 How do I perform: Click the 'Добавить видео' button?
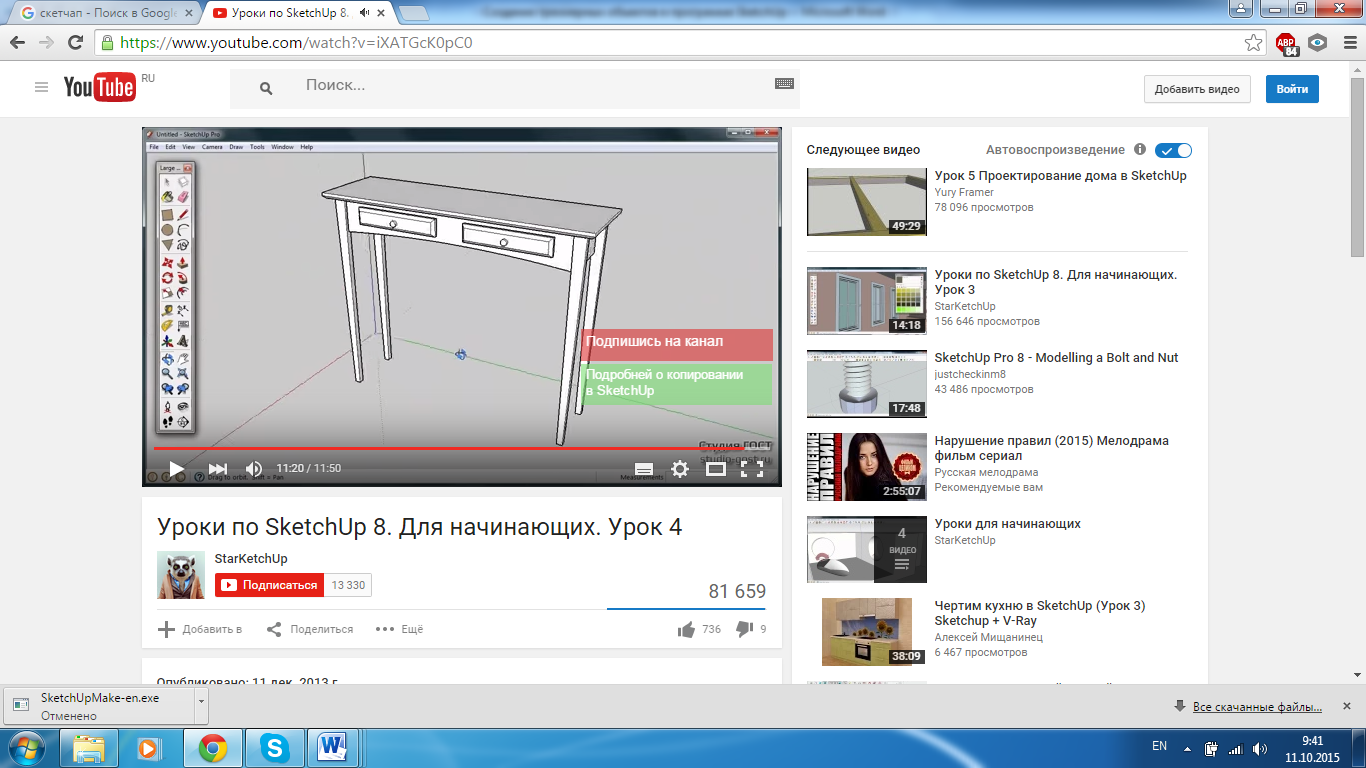click(x=1197, y=89)
